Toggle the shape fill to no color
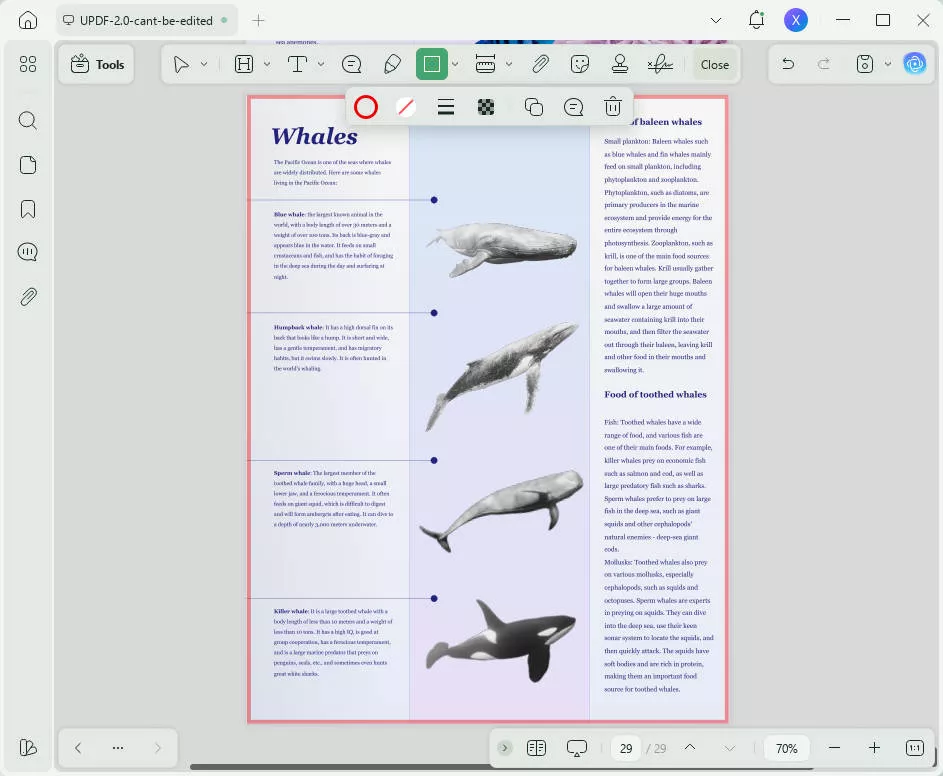Screen dimensions: 943x776 click(406, 107)
